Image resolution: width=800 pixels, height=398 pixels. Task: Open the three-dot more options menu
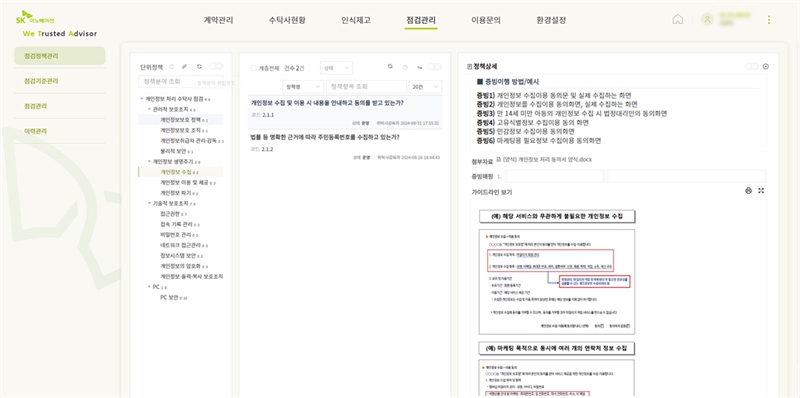[x=768, y=19]
